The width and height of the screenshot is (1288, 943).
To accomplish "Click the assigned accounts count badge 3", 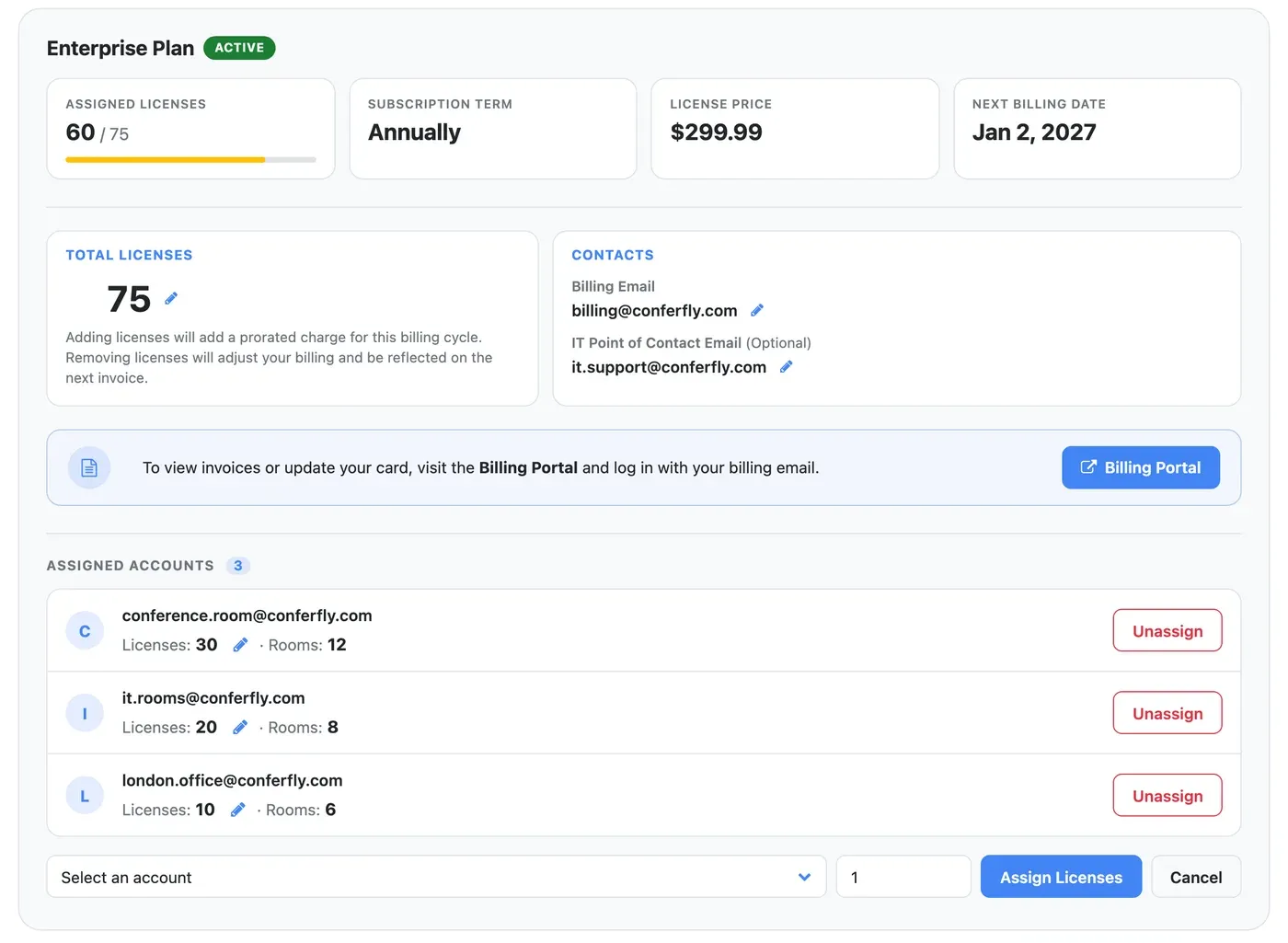I will click(x=238, y=566).
